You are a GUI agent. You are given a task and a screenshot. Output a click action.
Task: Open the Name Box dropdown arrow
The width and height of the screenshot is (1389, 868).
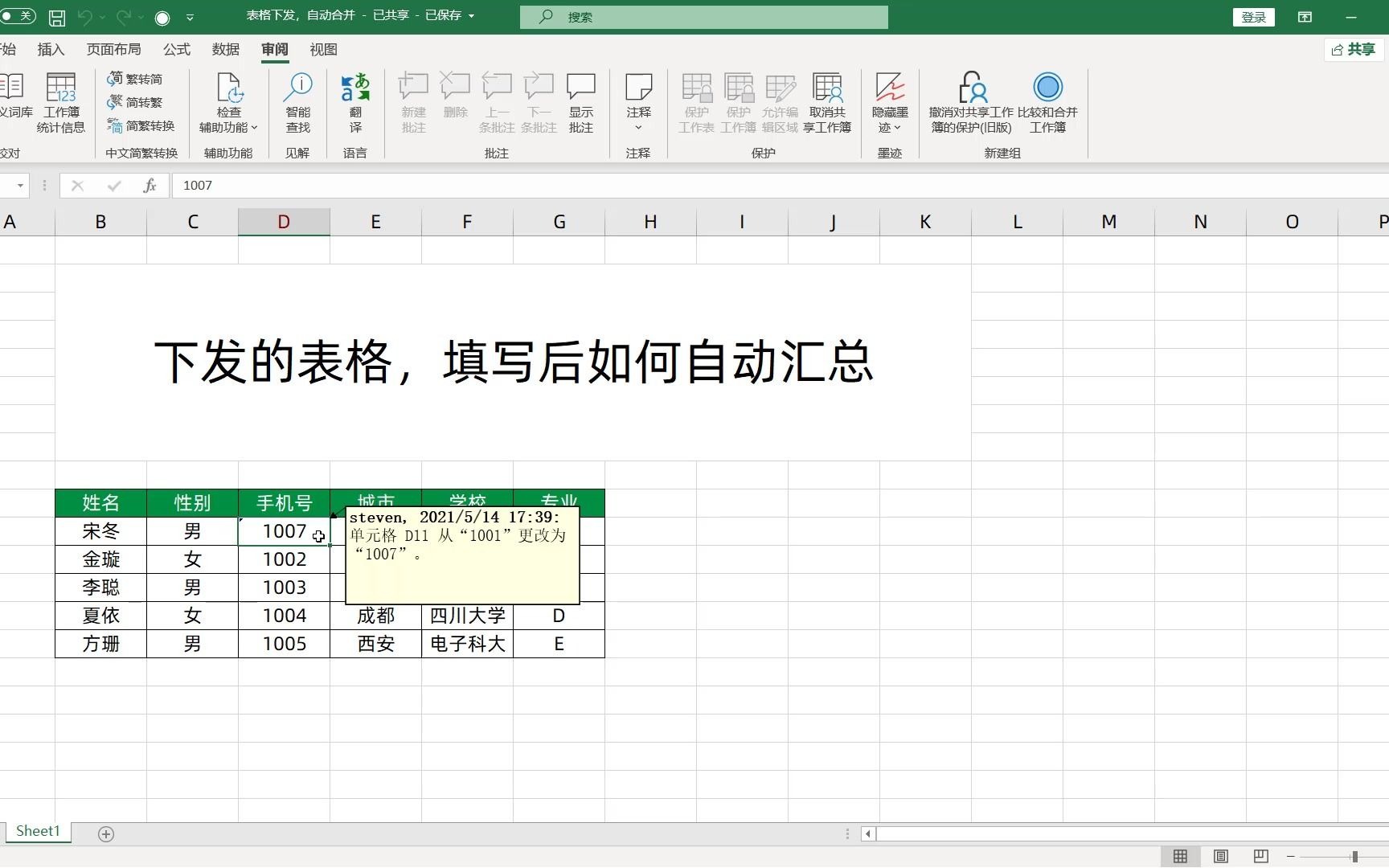click(20, 186)
